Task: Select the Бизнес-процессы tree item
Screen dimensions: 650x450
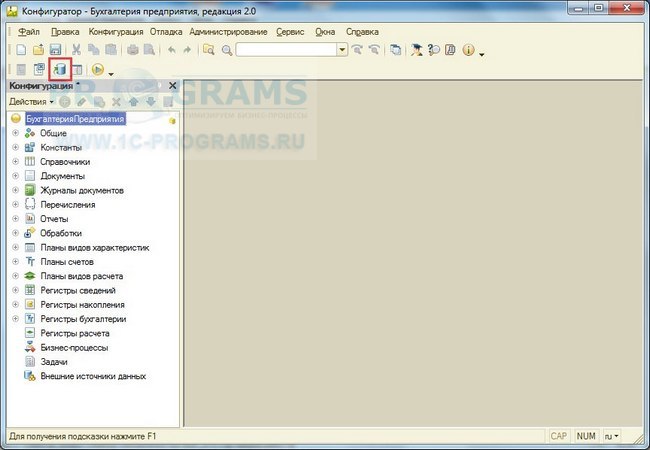Action: tap(74, 347)
